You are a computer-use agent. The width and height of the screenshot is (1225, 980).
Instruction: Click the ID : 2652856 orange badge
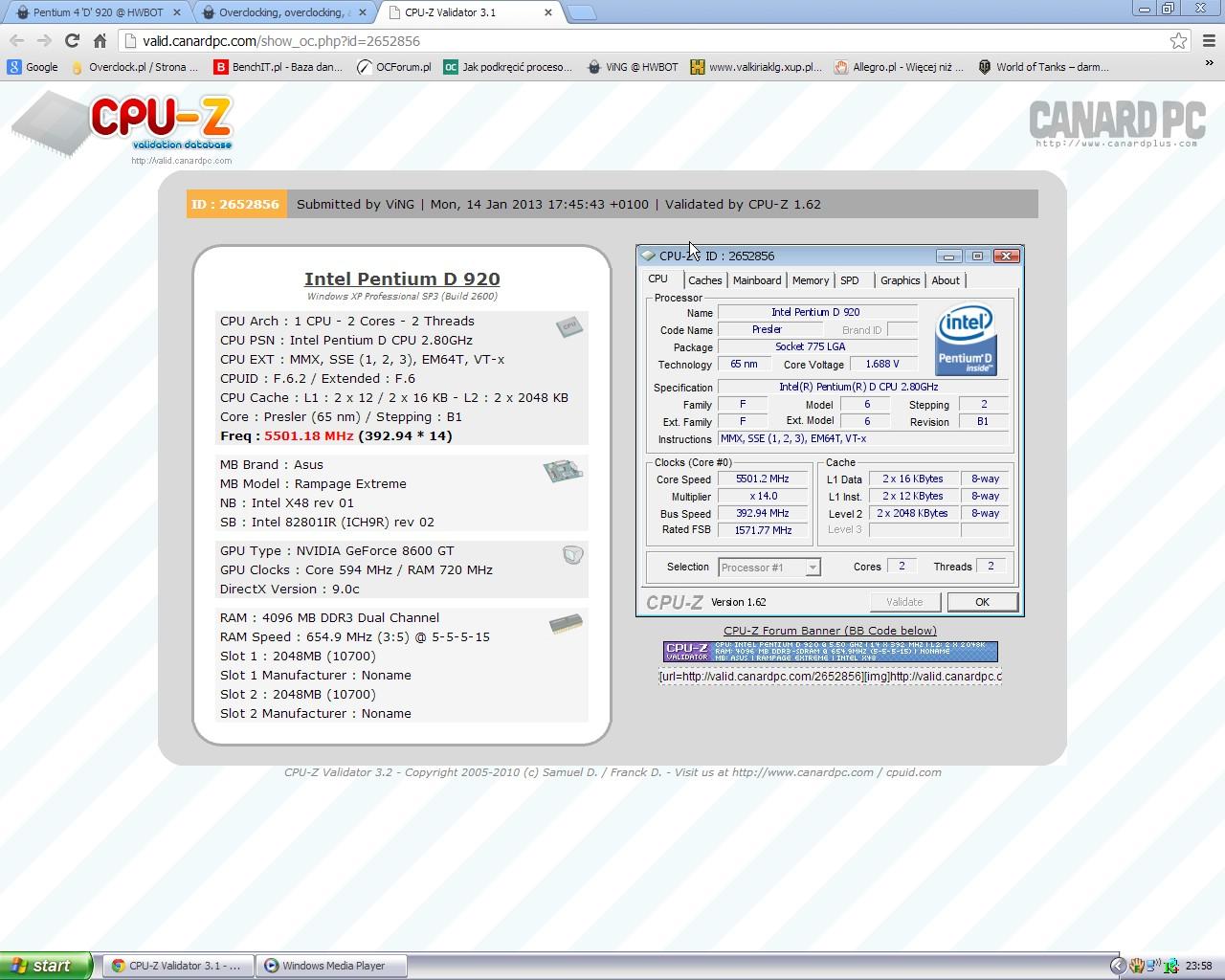point(236,204)
